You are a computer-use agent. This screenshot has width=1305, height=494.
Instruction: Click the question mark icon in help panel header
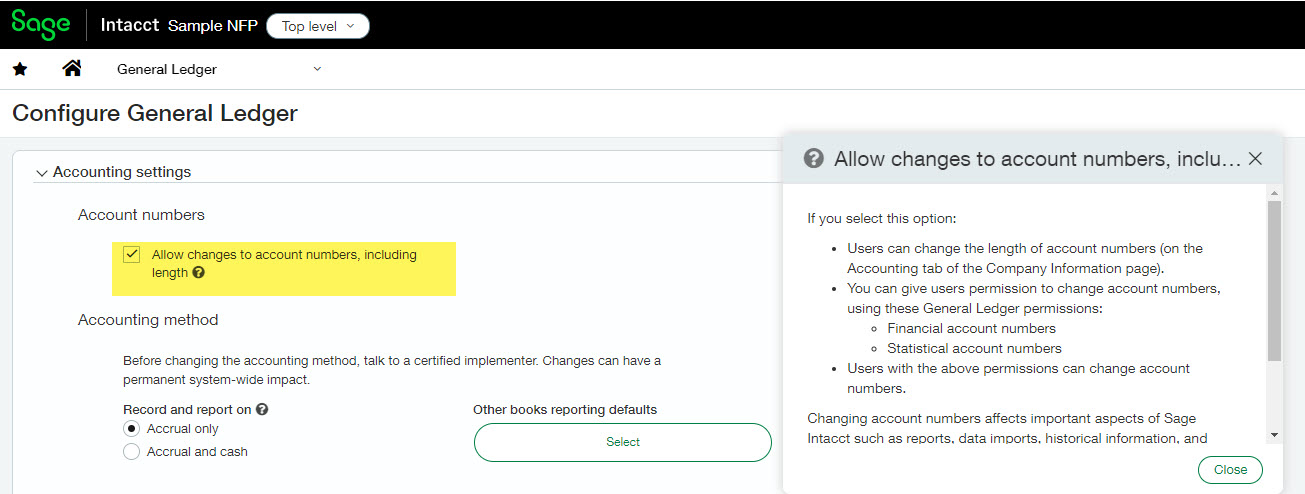click(x=814, y=158)
